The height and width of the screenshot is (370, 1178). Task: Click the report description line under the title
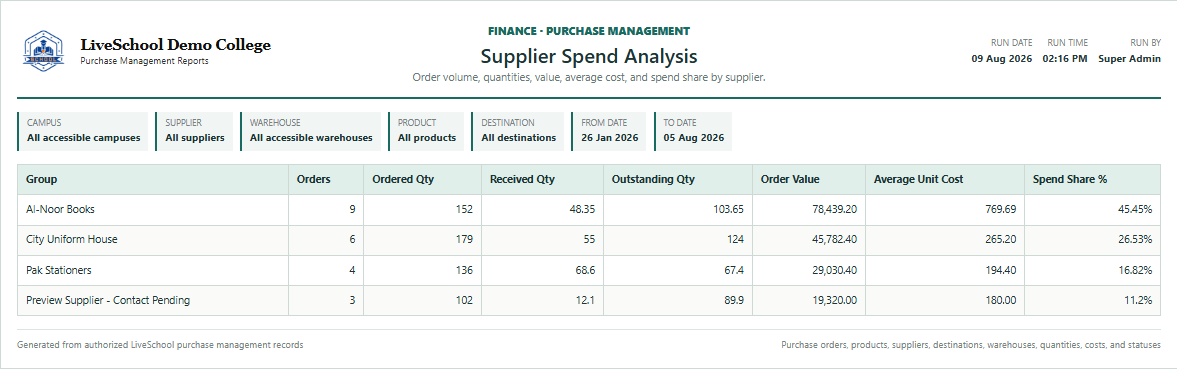[588, 77]
